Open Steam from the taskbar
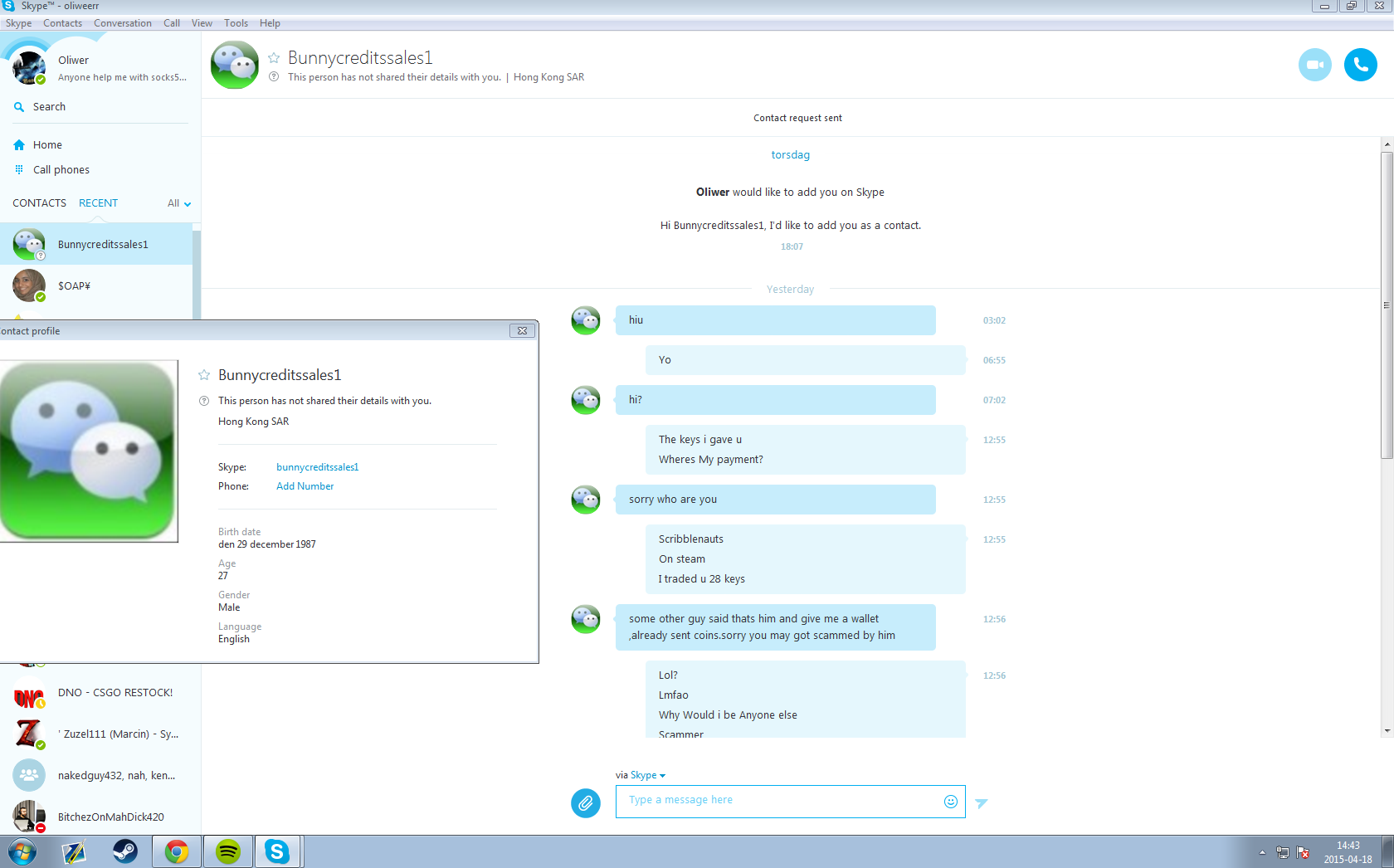The height and width of the screenshot is (868, 1394). pos(125,851)
